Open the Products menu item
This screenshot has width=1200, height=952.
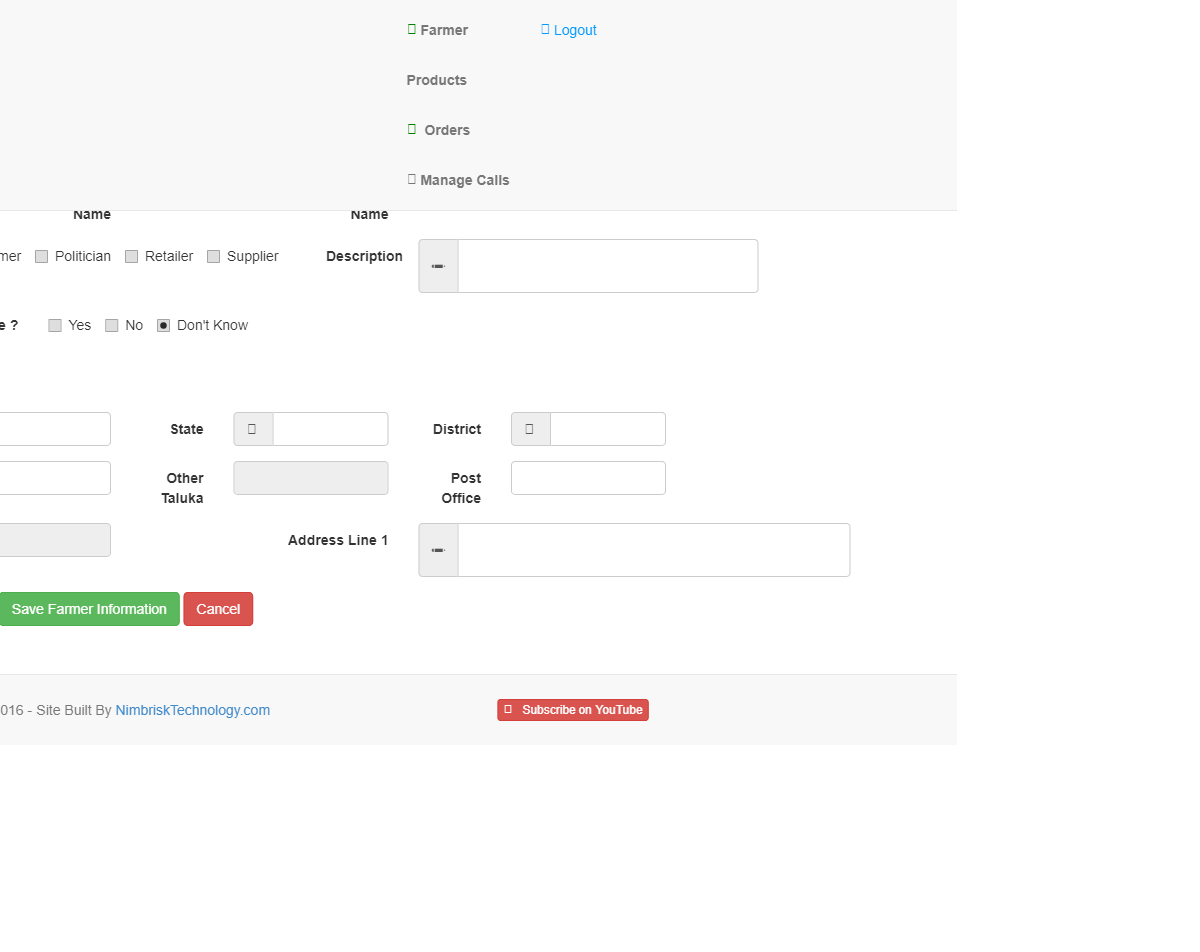point(436,80)
